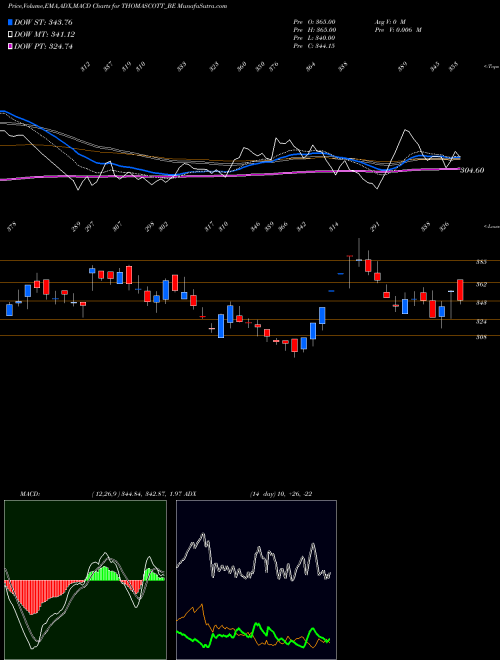Click the 362 price level label
Image resolution: width=500 pixels, height=660 pixels.
(x=481, y=285)
